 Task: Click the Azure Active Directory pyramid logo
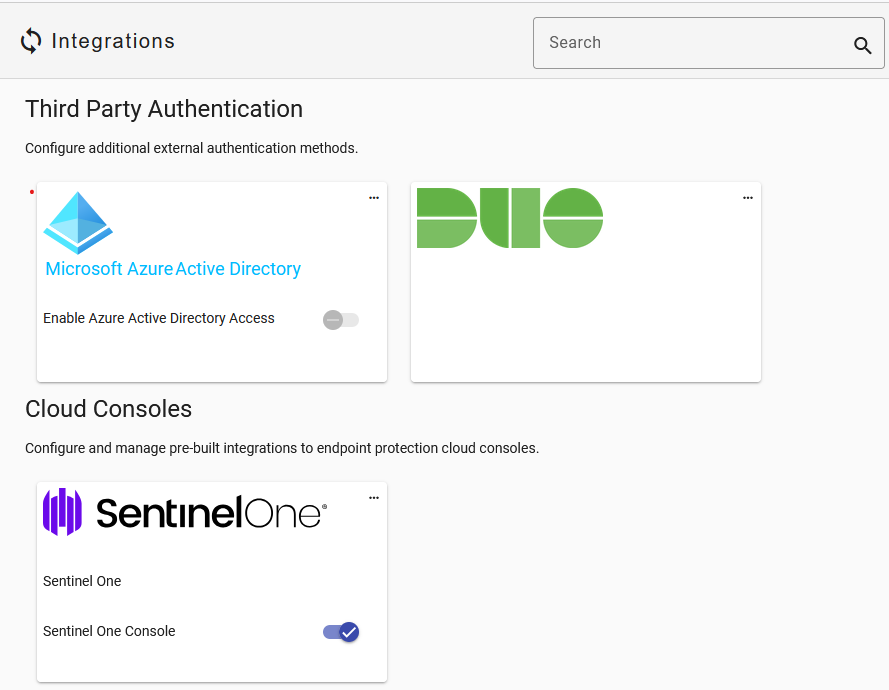[x=78, y=222]
